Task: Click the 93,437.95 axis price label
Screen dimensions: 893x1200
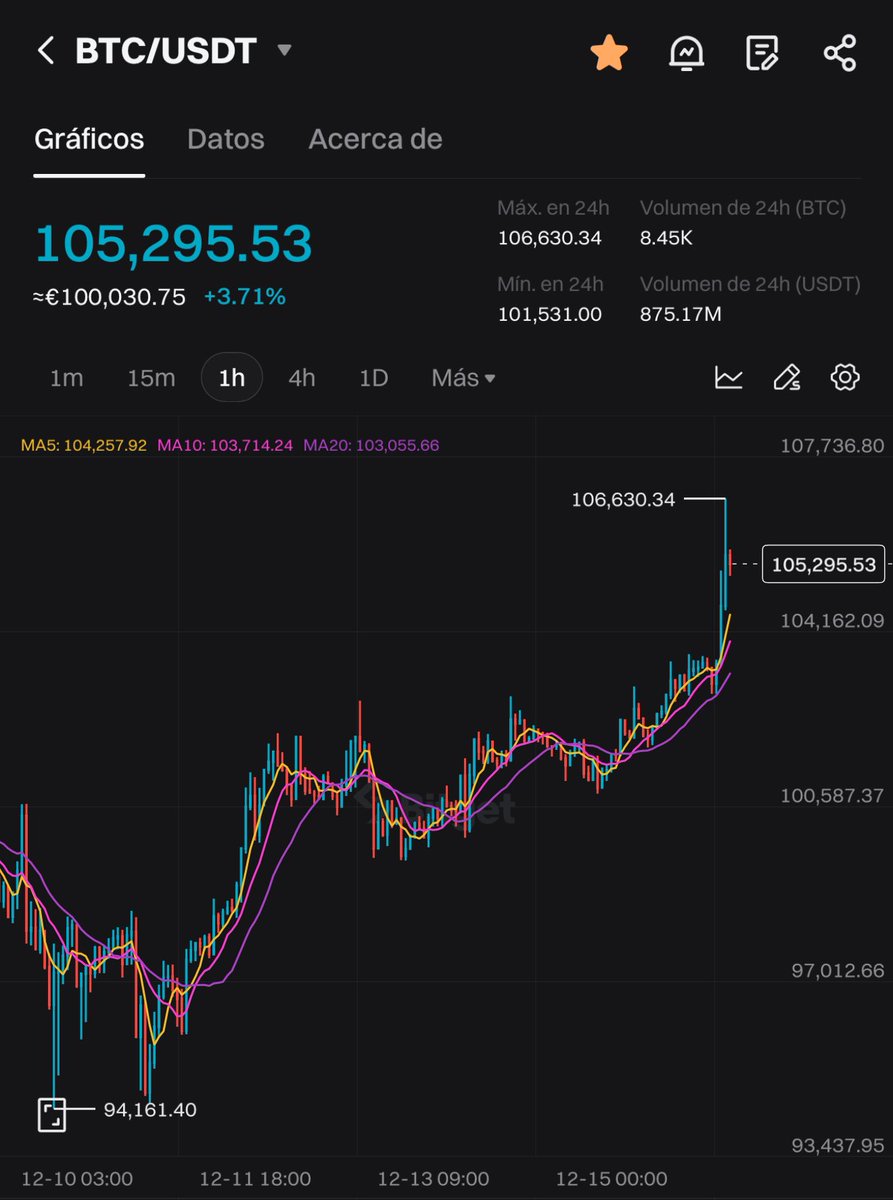Action: coord(837,1145)
